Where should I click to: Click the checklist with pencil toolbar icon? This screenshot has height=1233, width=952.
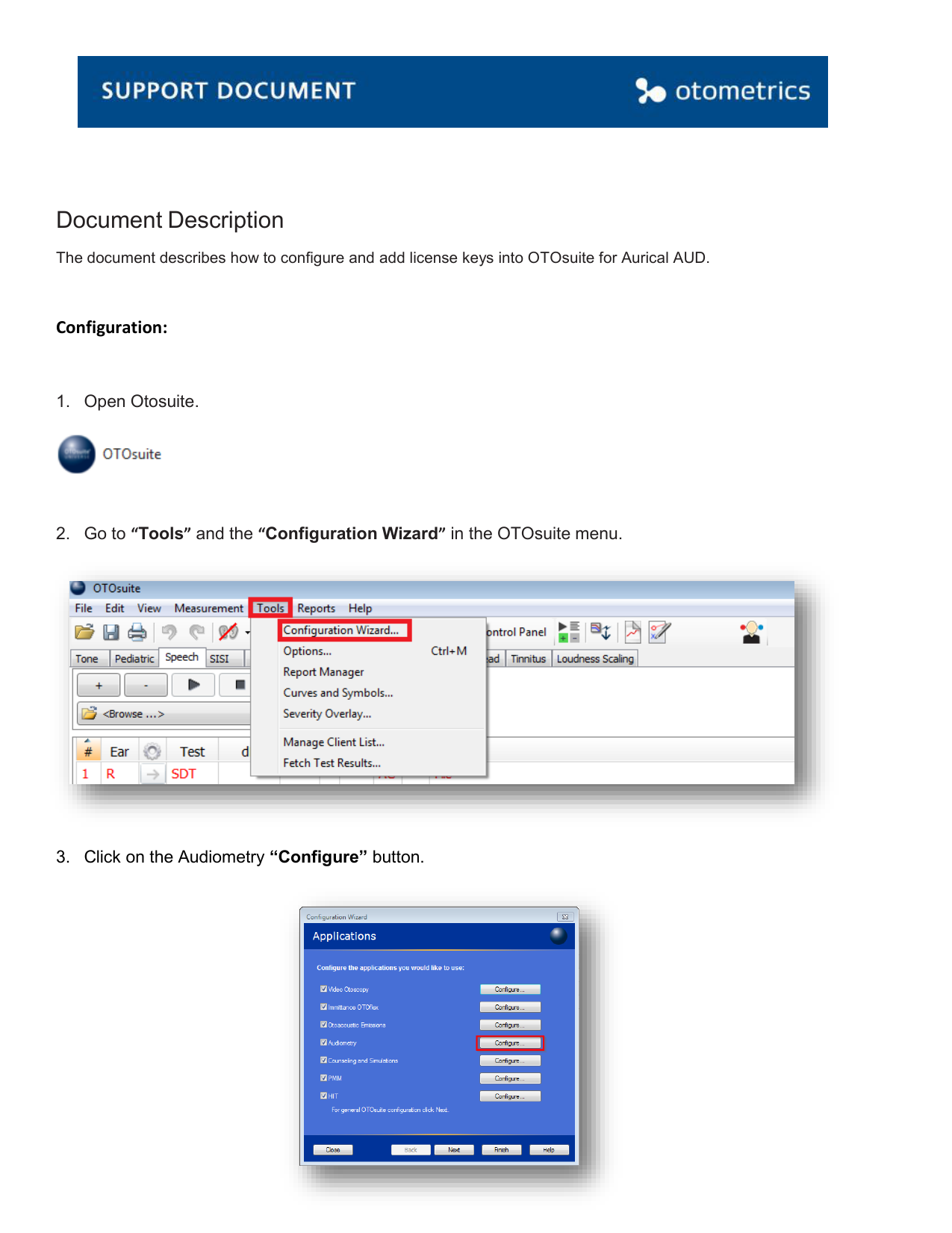click(659, 632)
